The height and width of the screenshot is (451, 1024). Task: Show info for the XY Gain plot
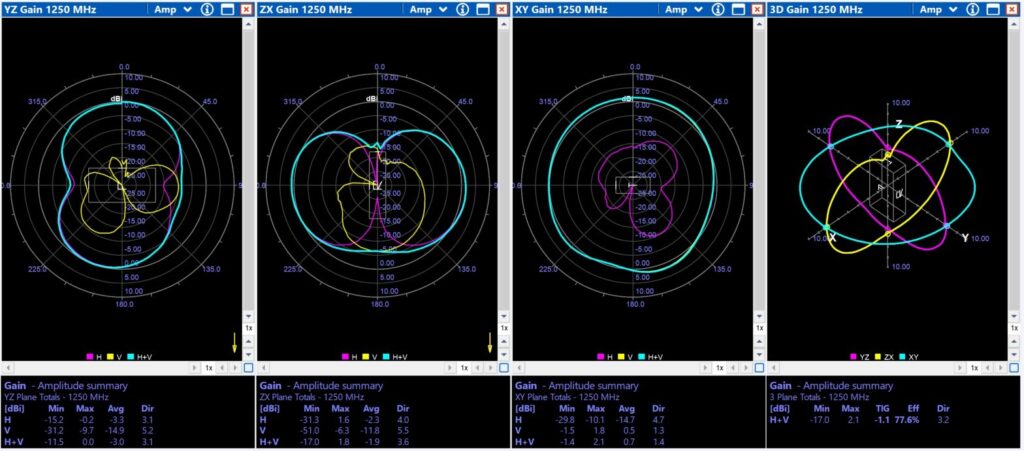(x=719, y=9)
